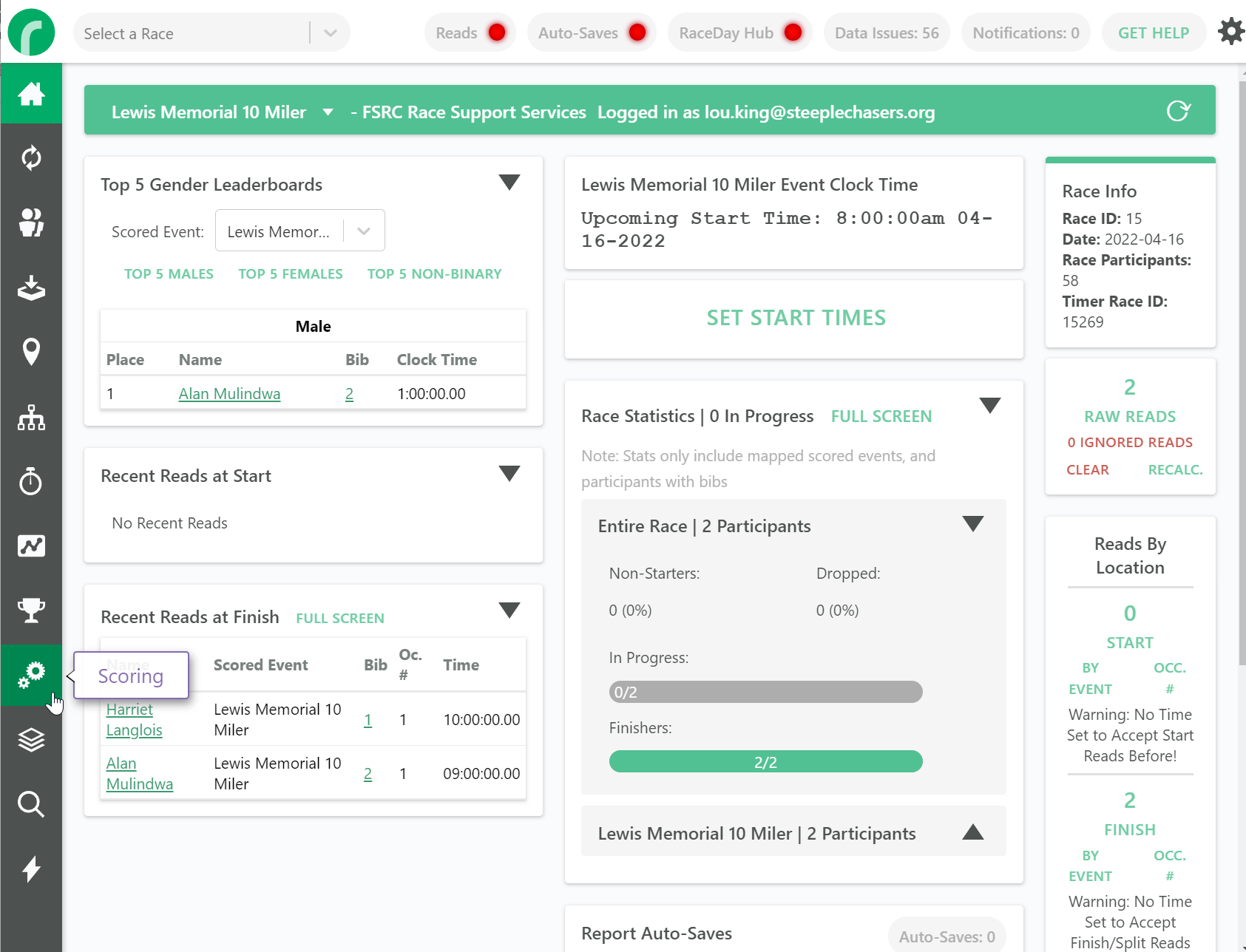Click bib 2 link in recent finish reads

pyautogui.click(x=368, y=773)
